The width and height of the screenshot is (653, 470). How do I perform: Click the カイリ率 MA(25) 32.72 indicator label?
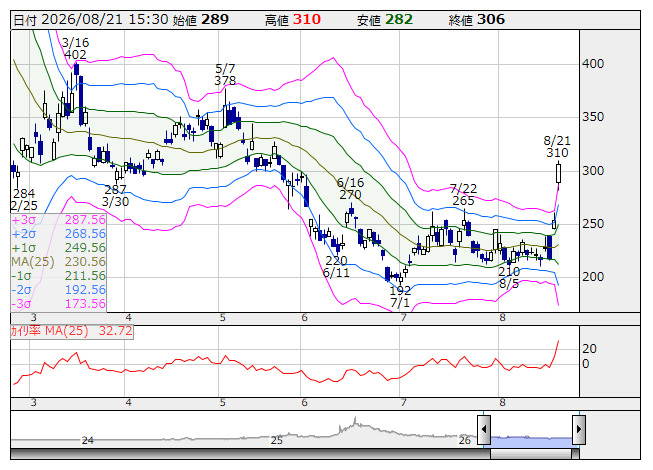point(72,331)
